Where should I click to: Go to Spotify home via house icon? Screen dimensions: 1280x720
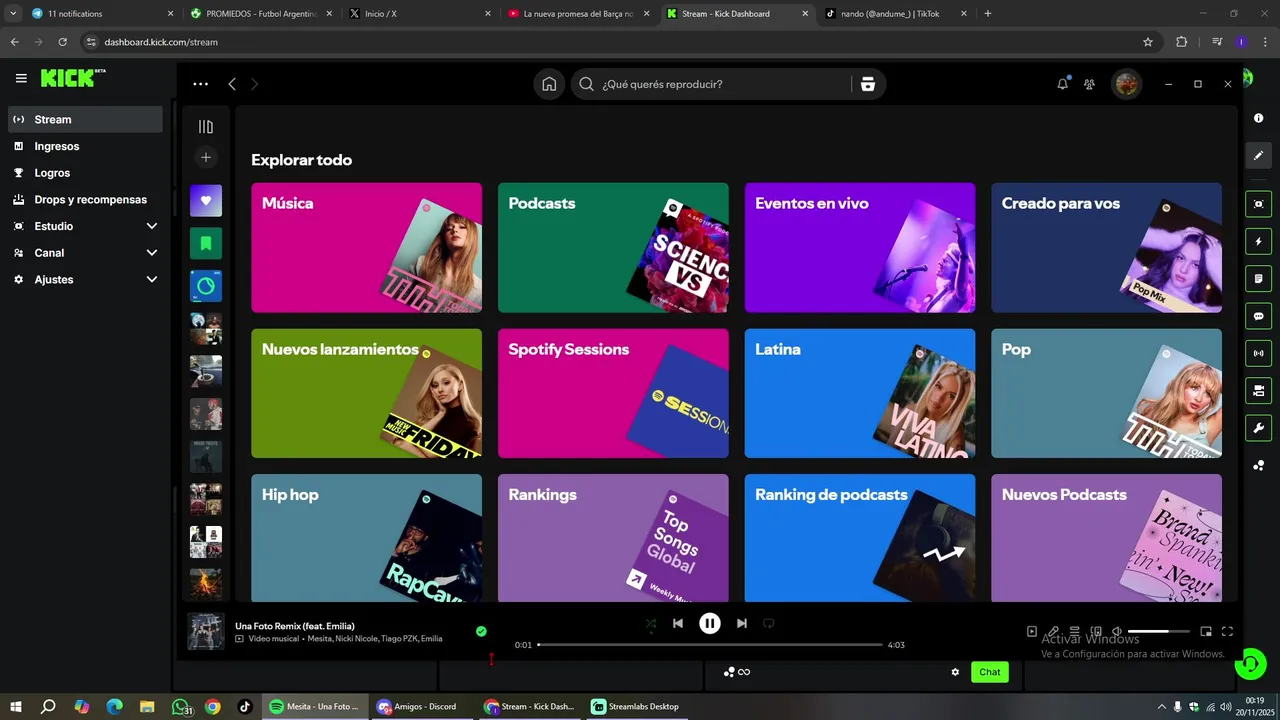pyautogui.click(x=549, y=84)
